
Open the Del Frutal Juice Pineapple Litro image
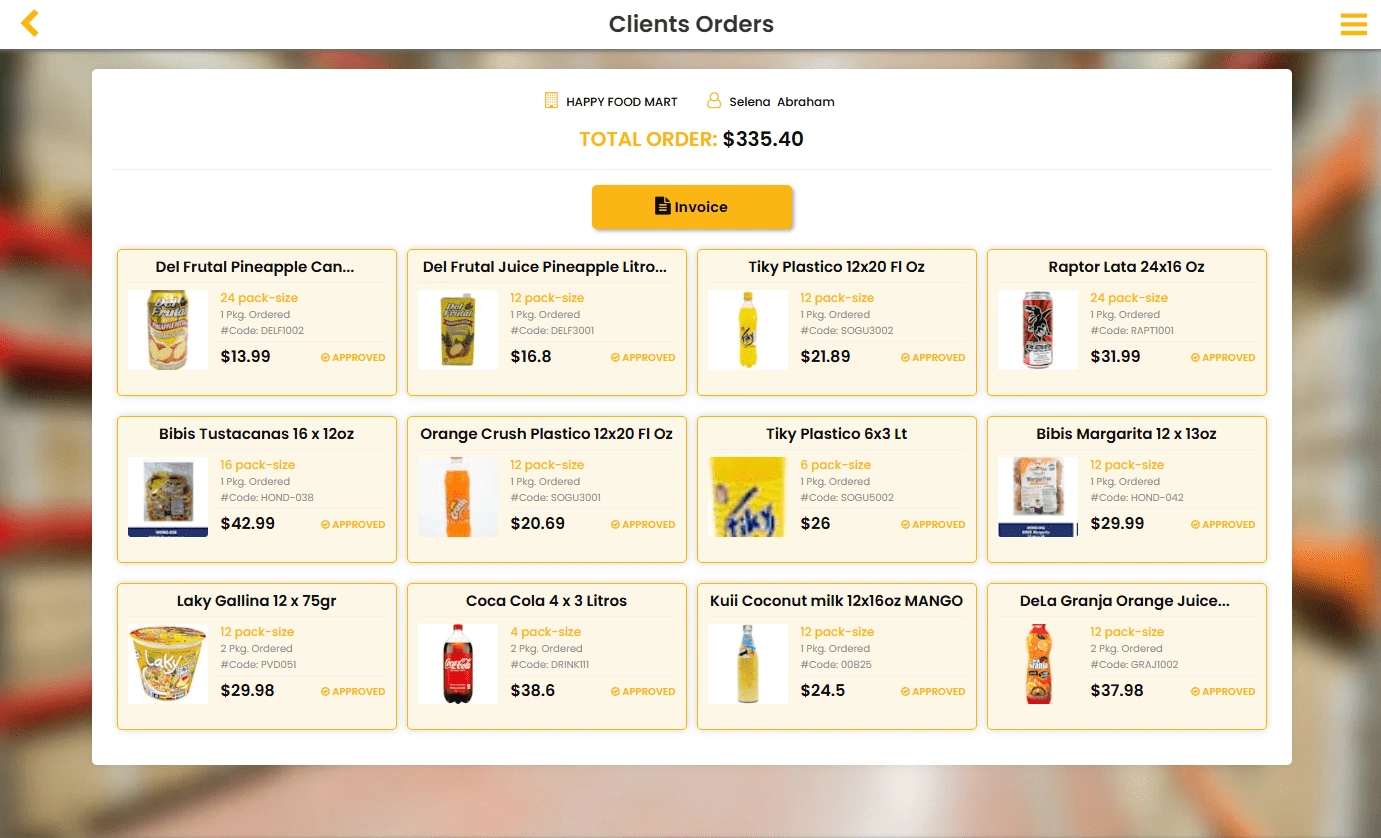458,330
